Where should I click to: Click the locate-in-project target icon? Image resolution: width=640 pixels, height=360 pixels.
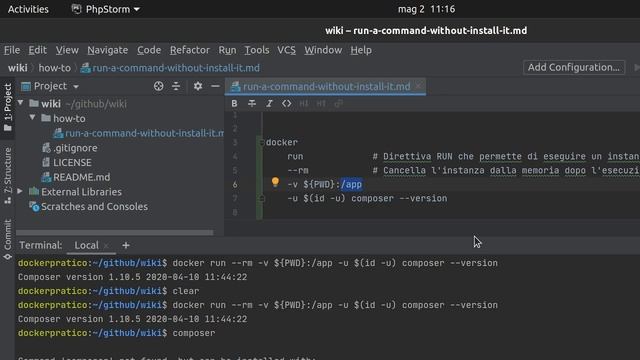tap(158, 86)
